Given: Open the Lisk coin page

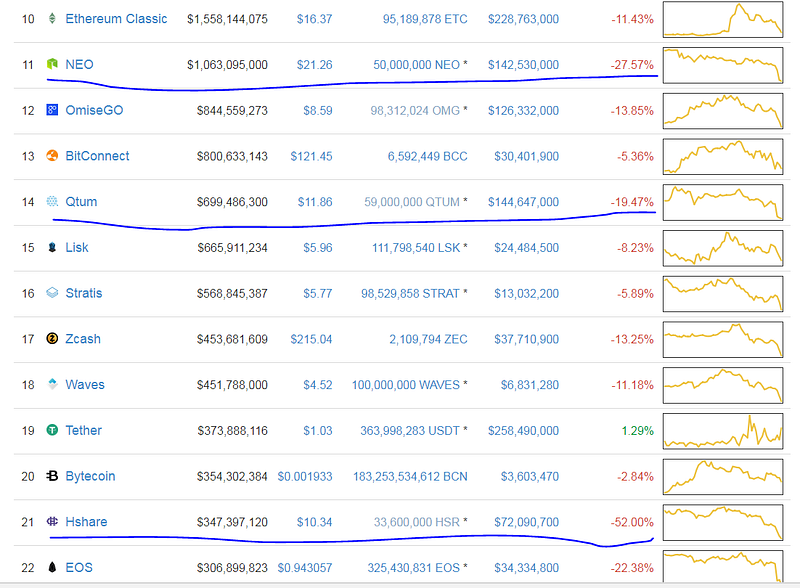Looking at the screenshot, I should click(77, 248).
